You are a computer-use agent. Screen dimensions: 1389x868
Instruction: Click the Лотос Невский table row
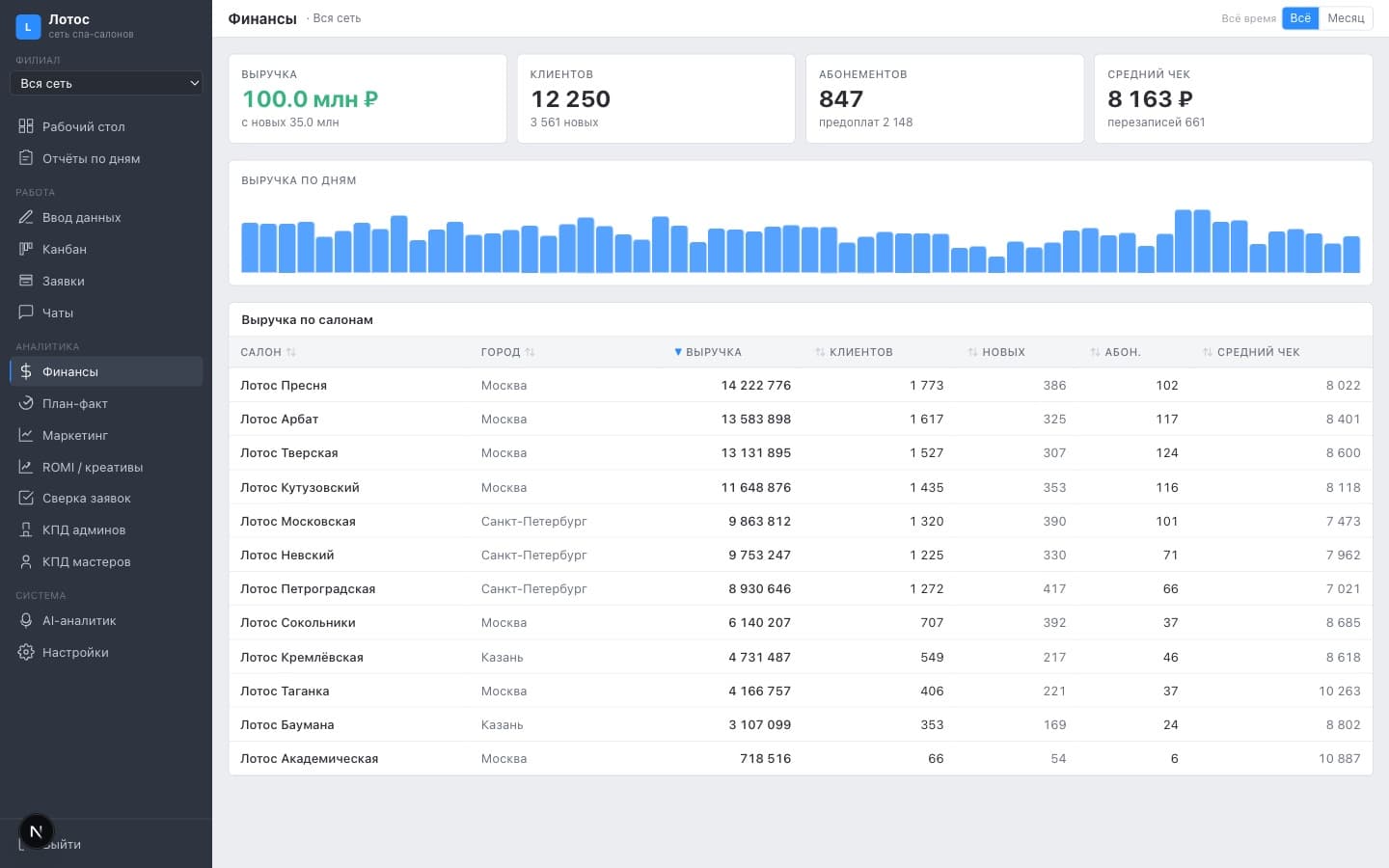[801, 555]
